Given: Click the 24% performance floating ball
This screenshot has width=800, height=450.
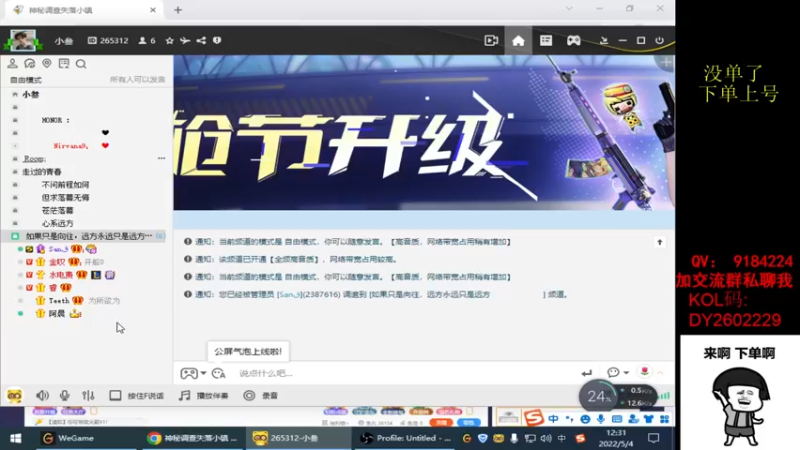Looking at the screenshot, I should click(x=599, y=396).
